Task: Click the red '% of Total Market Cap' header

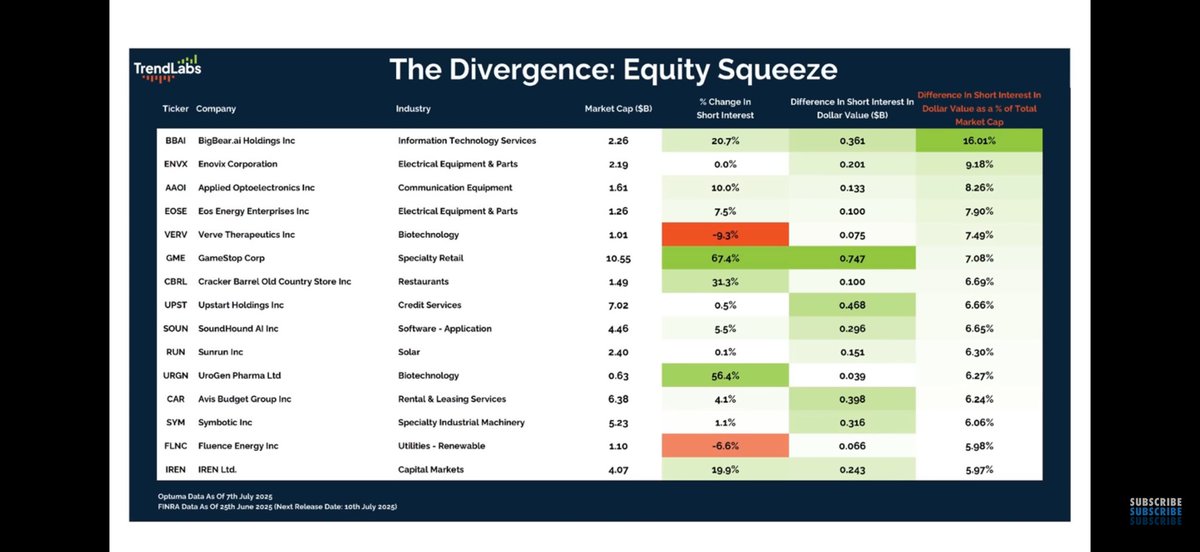Action: (980, 108)
